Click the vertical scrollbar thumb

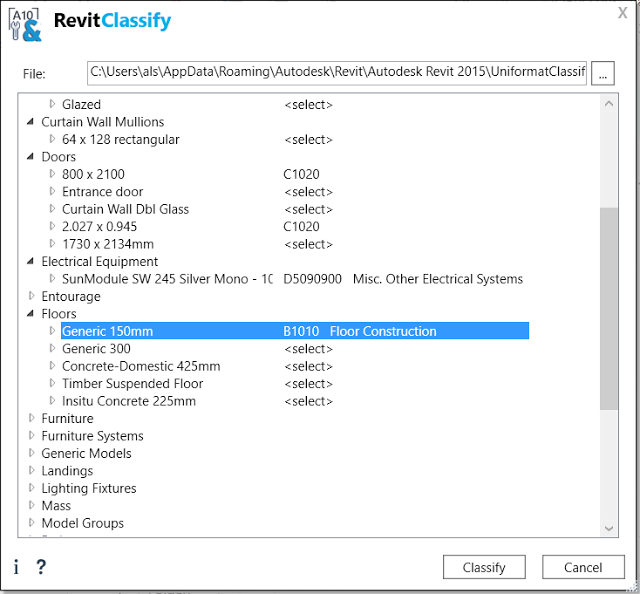[609, 308]
